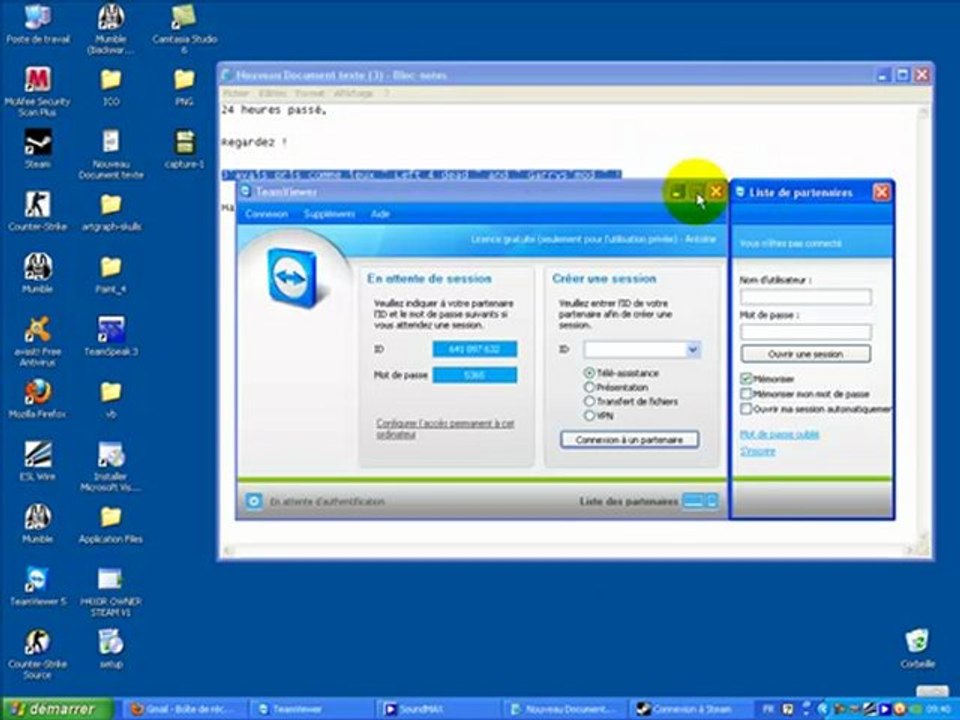Image resolution: width=960 pixels, height=720 pixels.
Task: Open the Aide menu in TeamViewer
Action: (x=380, y=214)
